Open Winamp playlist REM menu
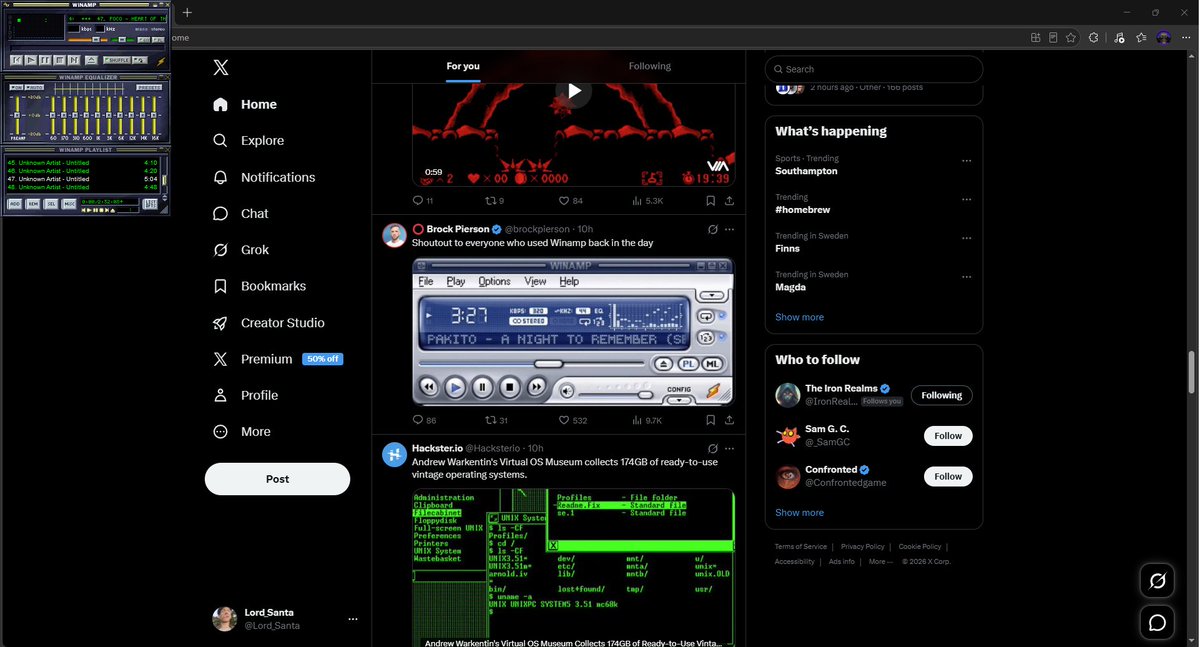1200x647 pixels. (x=33, y=203)
